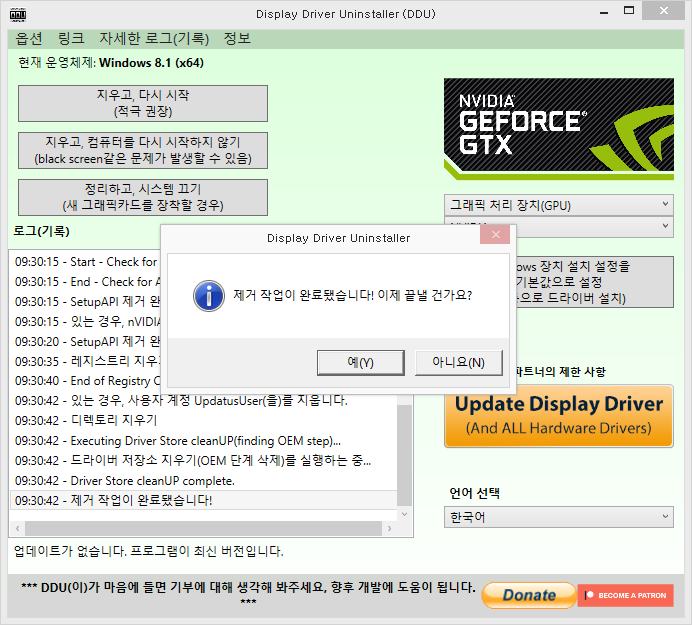Click dialog message '제거 작업이 완료됐습니다! 이제 끝낼 건가요?'
The image size is (692, 625).
tap(353, 295)
